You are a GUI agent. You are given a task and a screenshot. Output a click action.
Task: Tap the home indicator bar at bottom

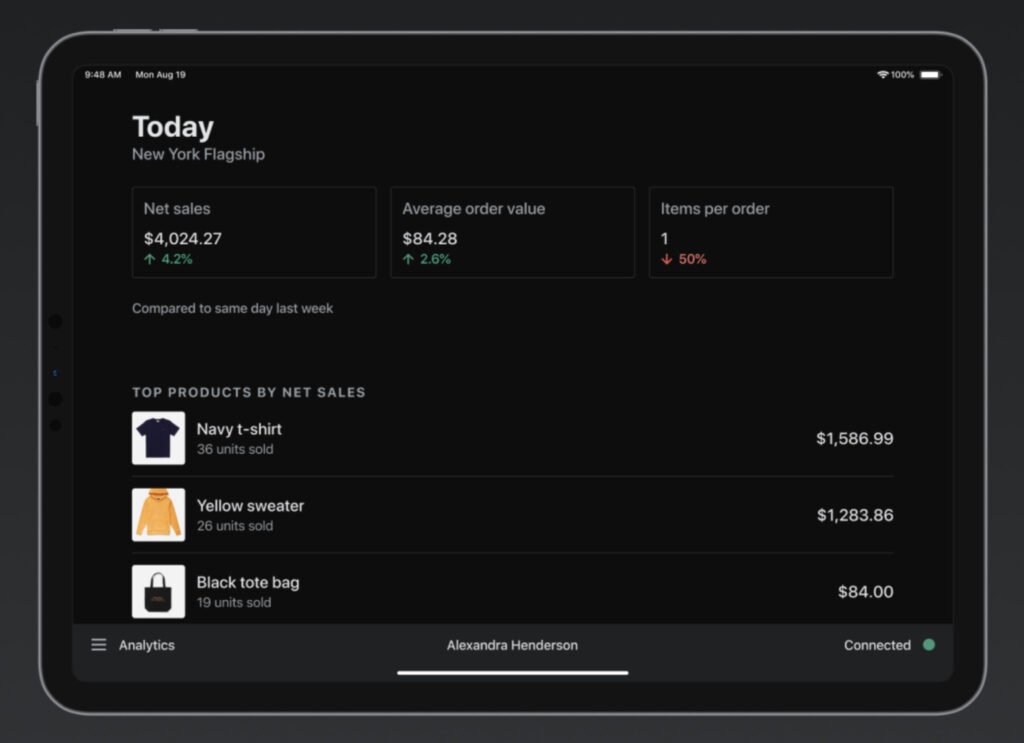pos(512,673)
